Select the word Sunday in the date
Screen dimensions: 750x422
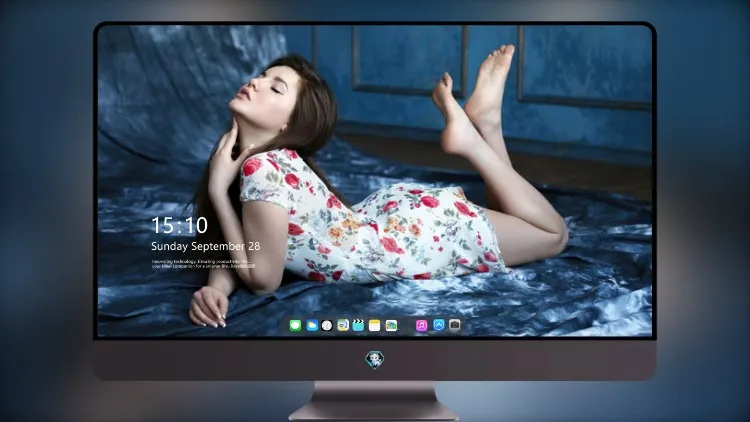169,246
